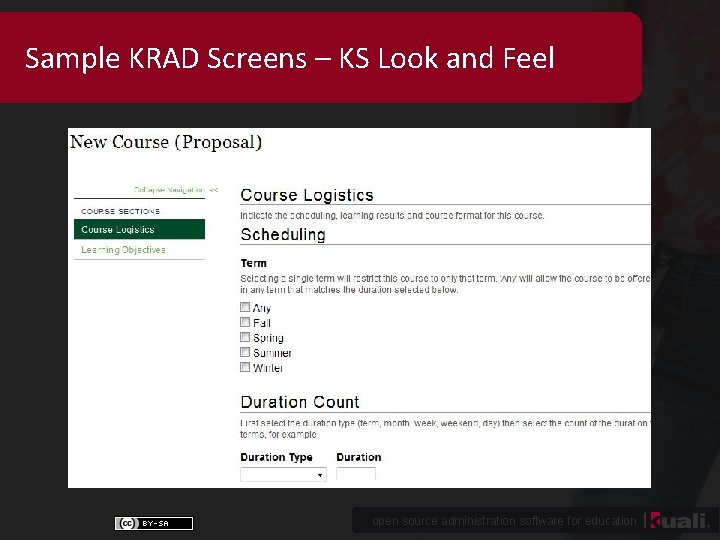The width and height of the screenshot is (720, 540).
Task: Check the Any term checkbox
Action: [x=245, y=307]
